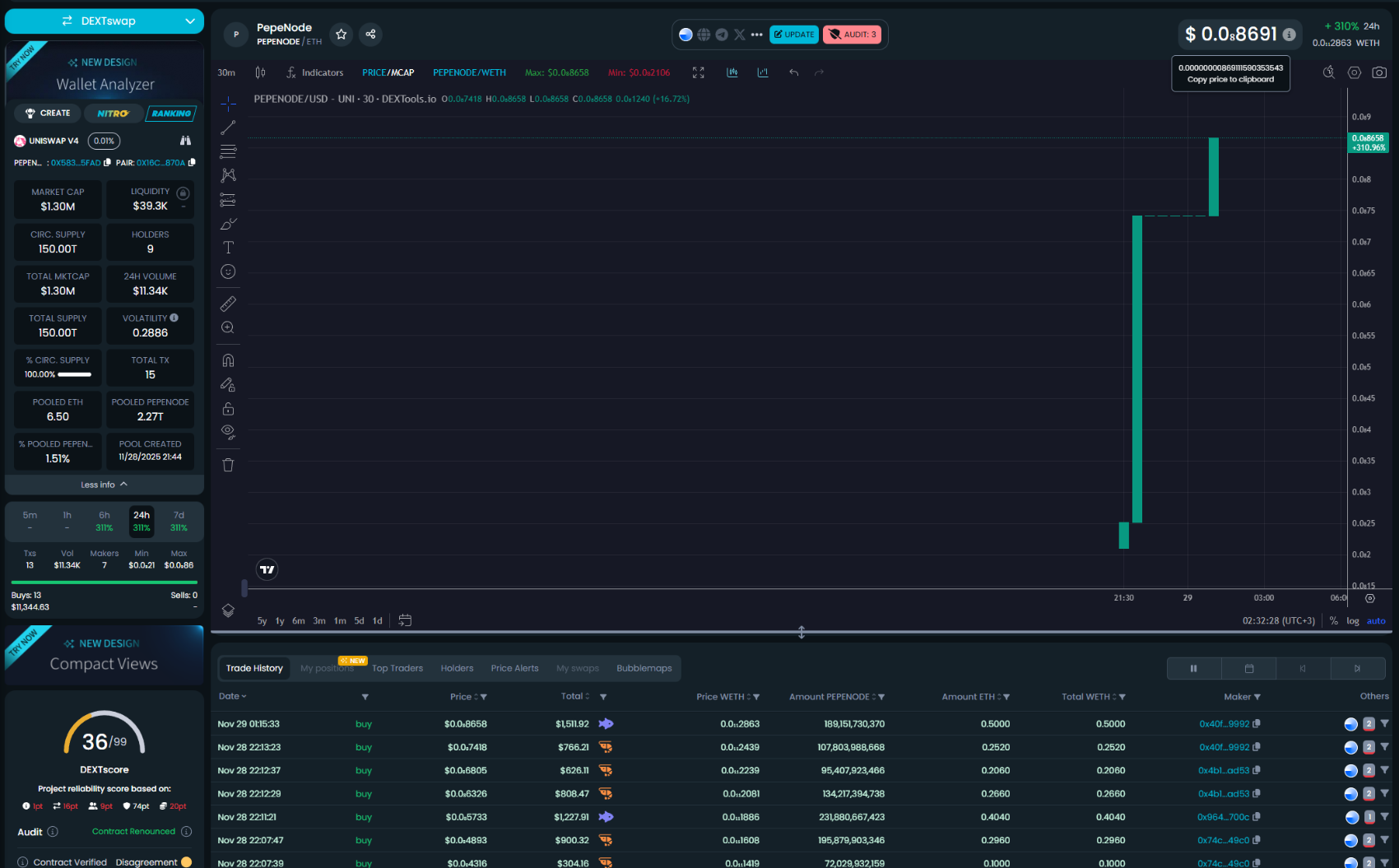Click the buys/sells green progress bar

[x=104, y=582]
